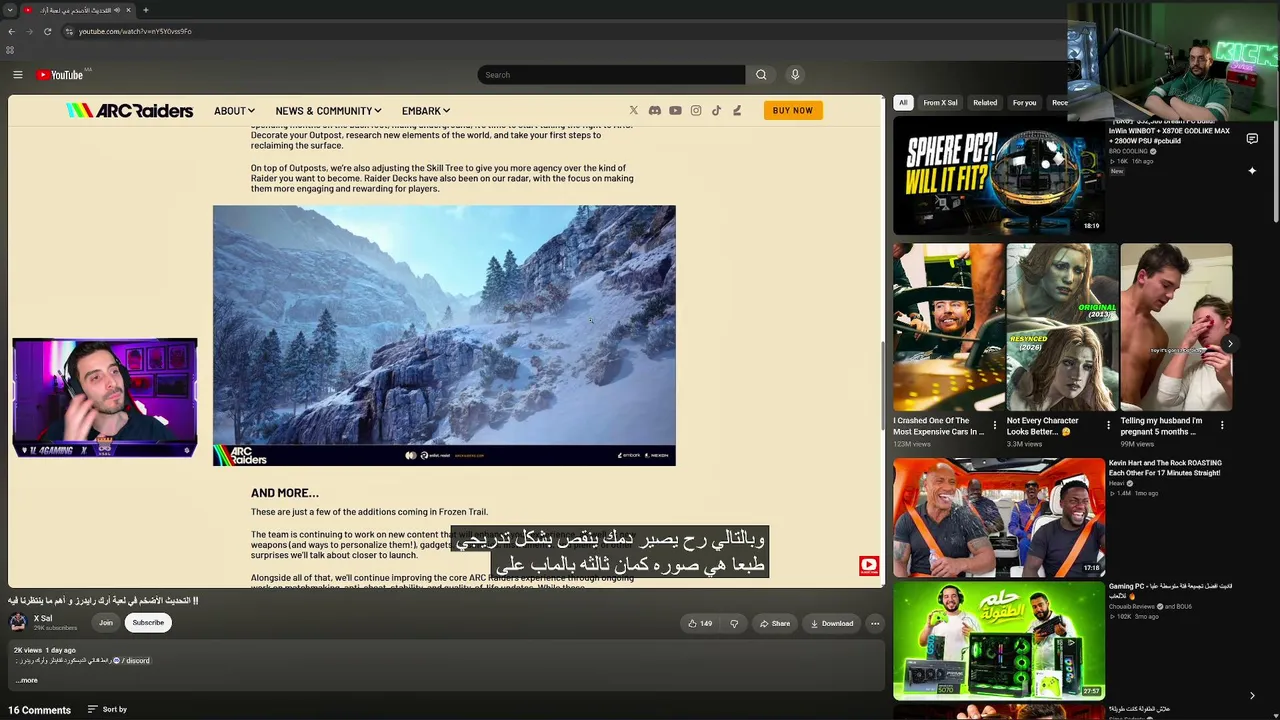The width and height of the screenshot is (1280, 720).
Task: Select the All filter chip
Action: (x=903, y=102)
